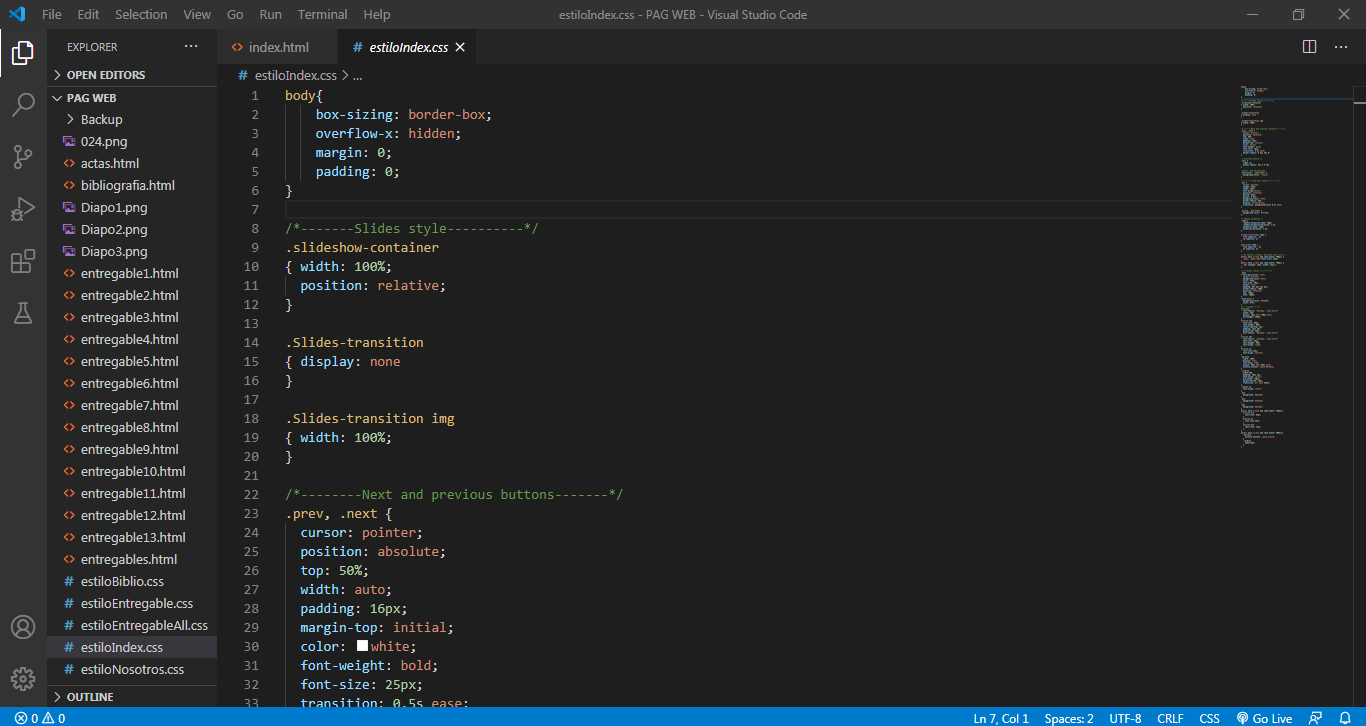
Task: Open the Terminal menu
Action: [322, 14]
